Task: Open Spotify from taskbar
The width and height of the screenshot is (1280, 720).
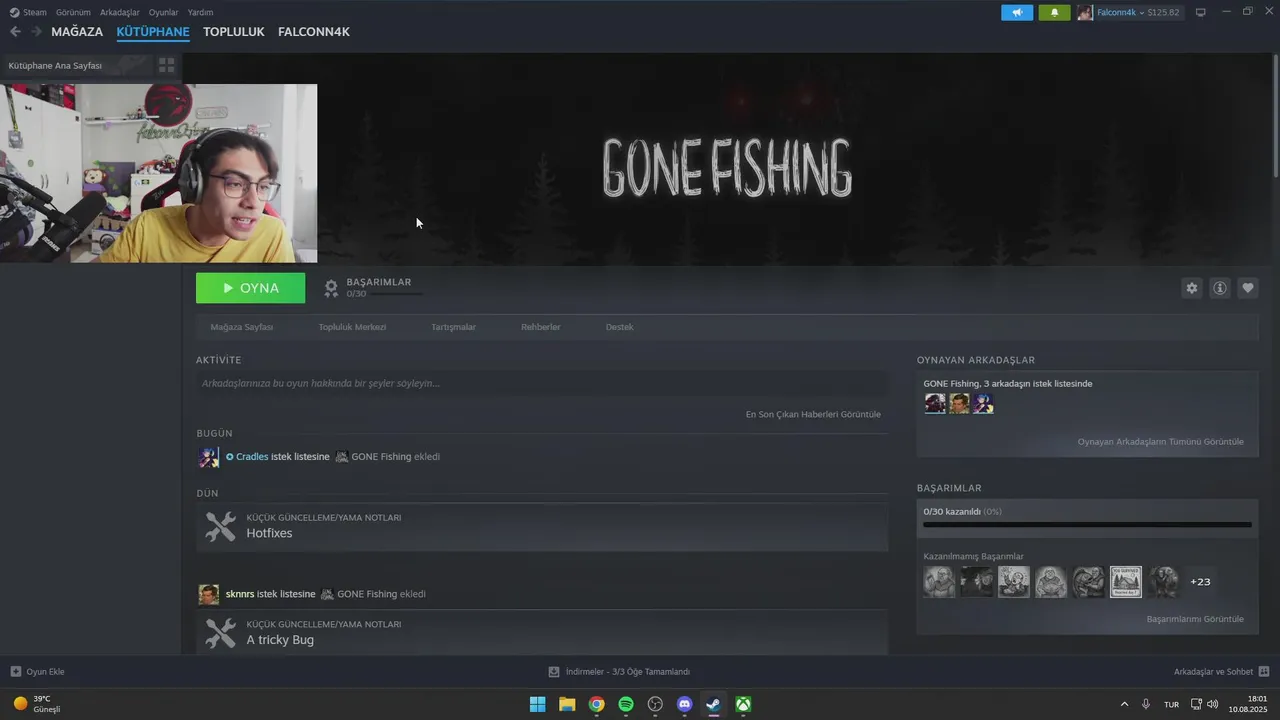Action: coord(626,704)
